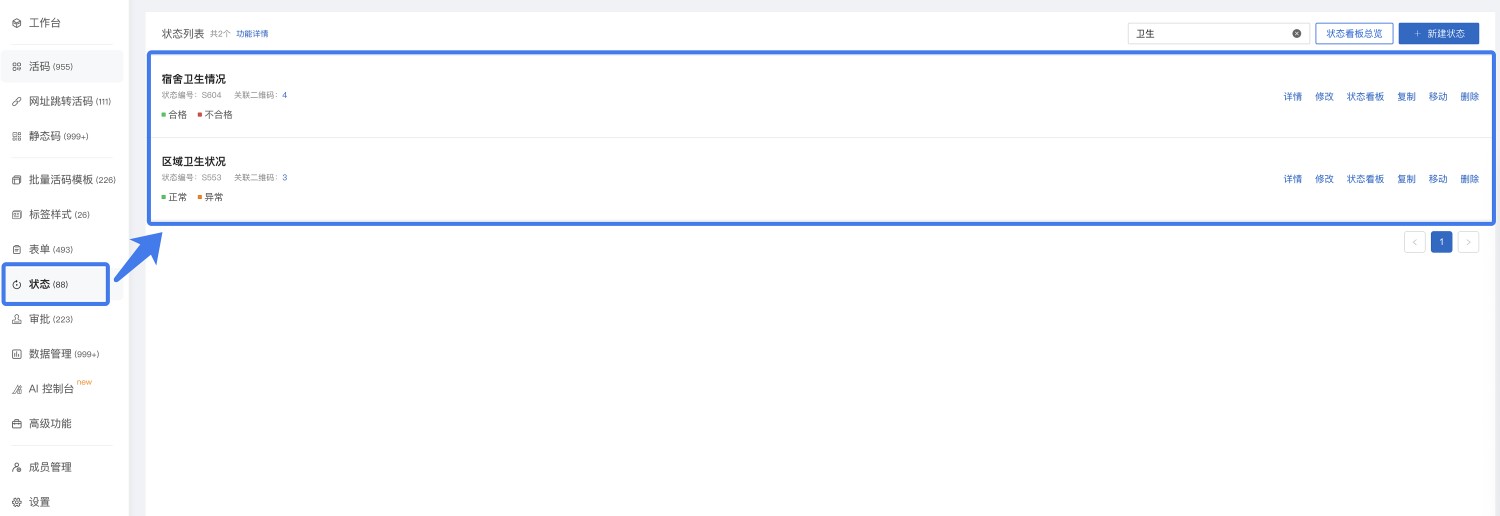Open the 功能详情 link
Screen dimensions: 1500x516
tap(252, 34)
